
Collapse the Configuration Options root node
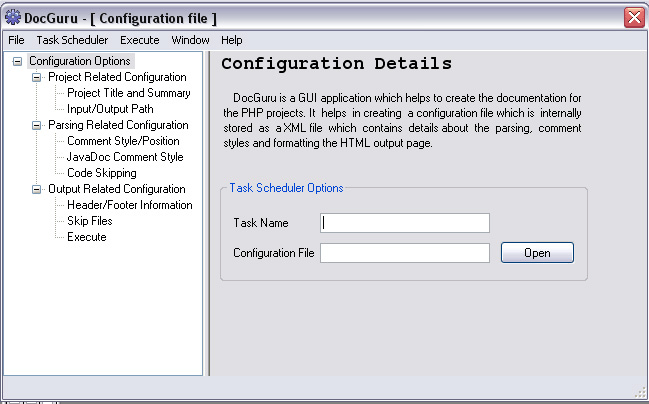pyautogui.click(x=17, y=62)
